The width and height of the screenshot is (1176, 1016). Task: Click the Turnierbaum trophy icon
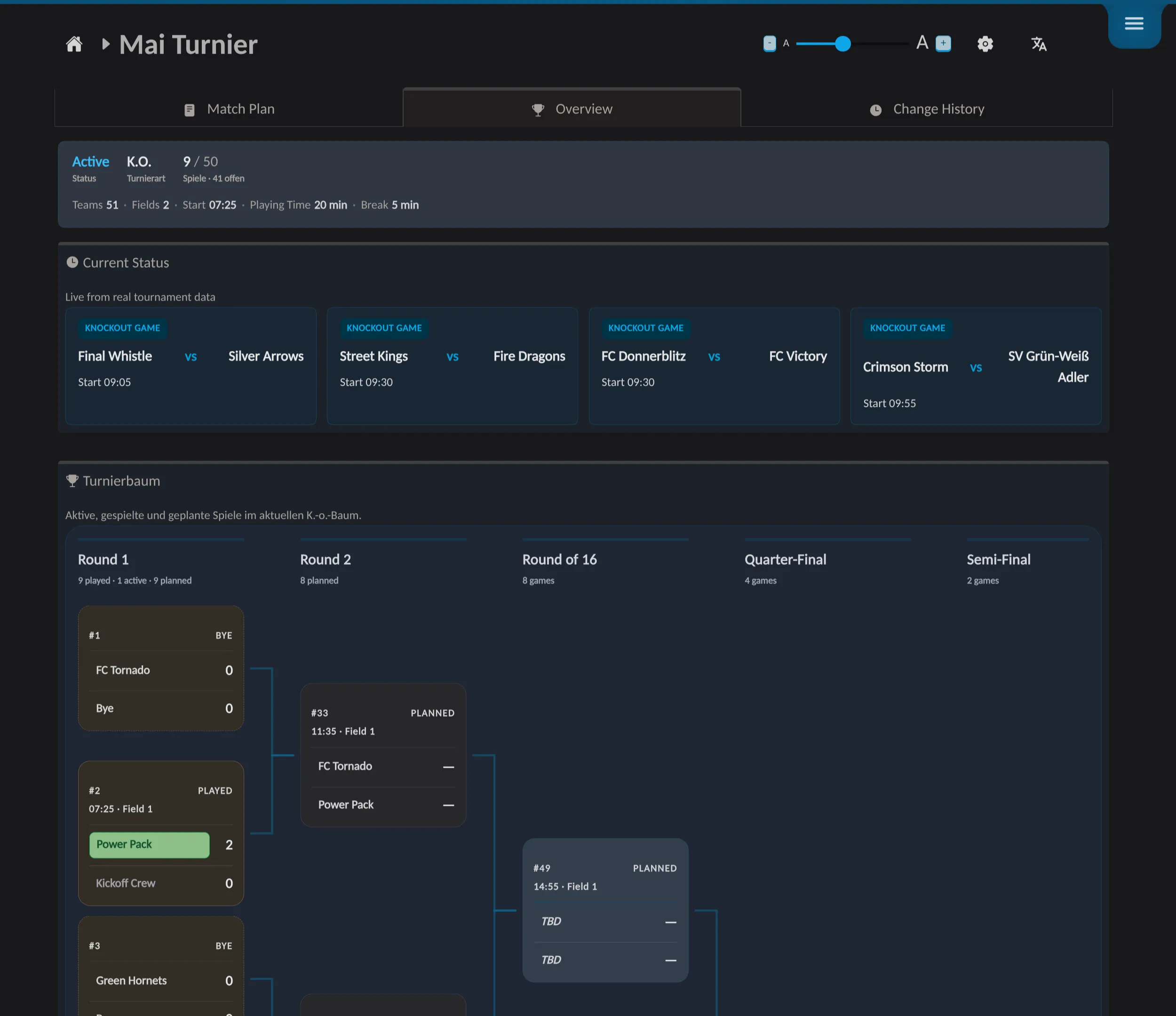coord(72,481)
